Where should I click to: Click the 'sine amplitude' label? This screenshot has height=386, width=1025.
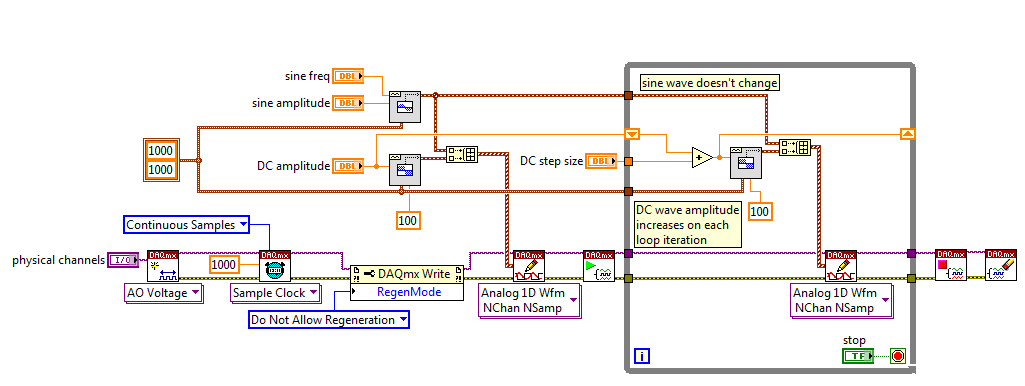291,103
